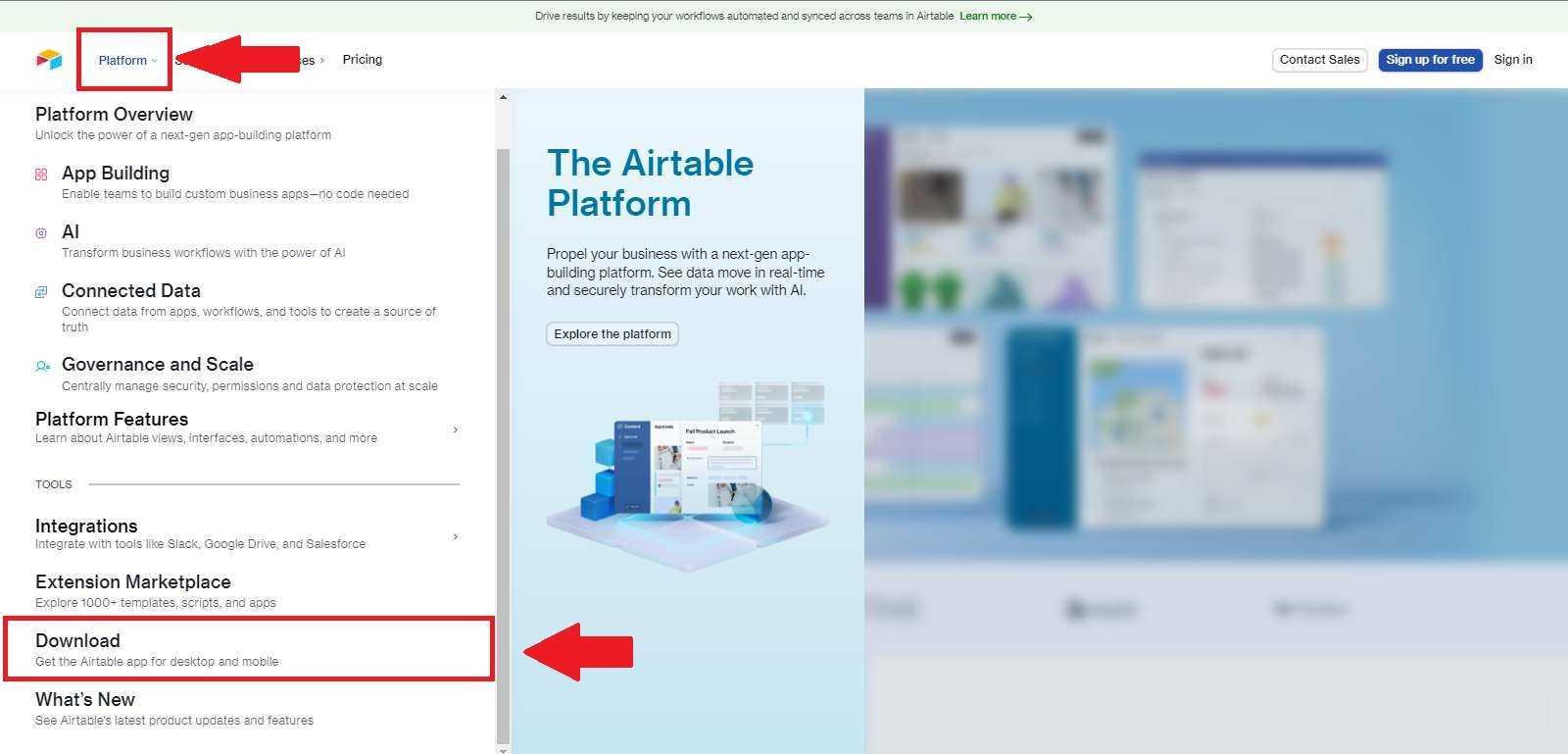The image size is (1568, 754).
Task: Expand Integrations submenu chevron
Action: click(455, 536)
